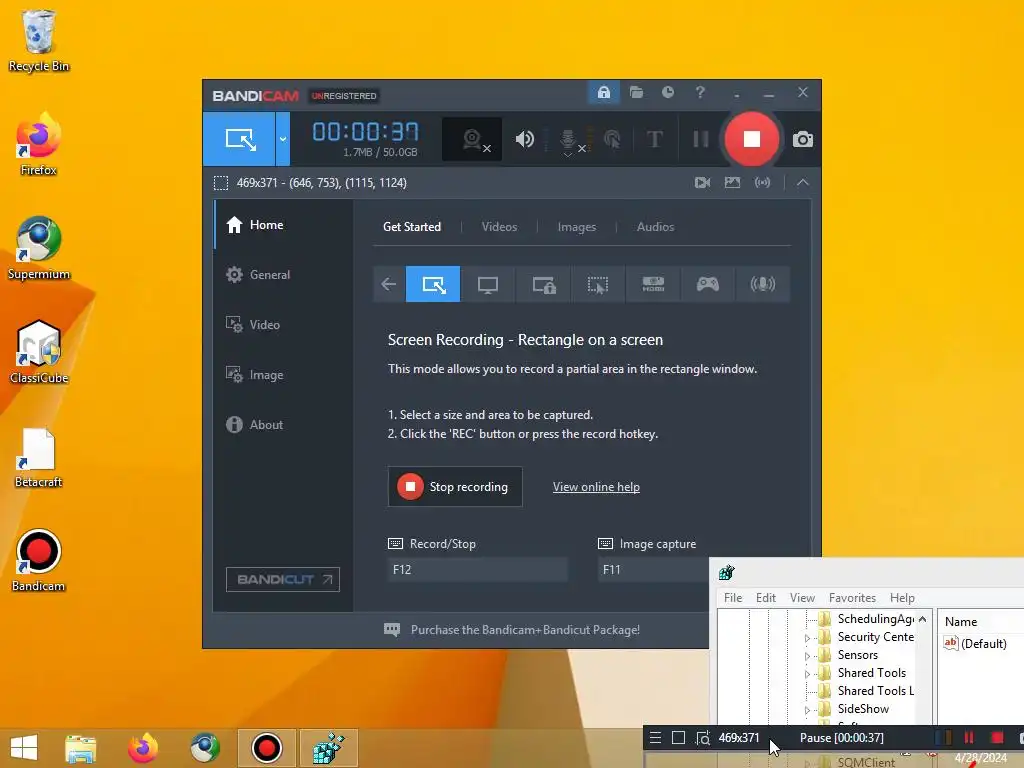Click the fullscreen square icon on recording bar
This screenshot has width=1024, height=768.
[679, 738]
